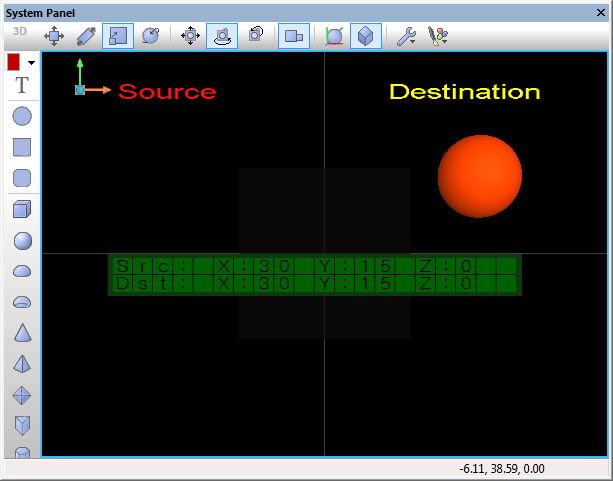Select the flat circle shape tool
The width and height of the screenshot is (613, 481).
point(22,116)
